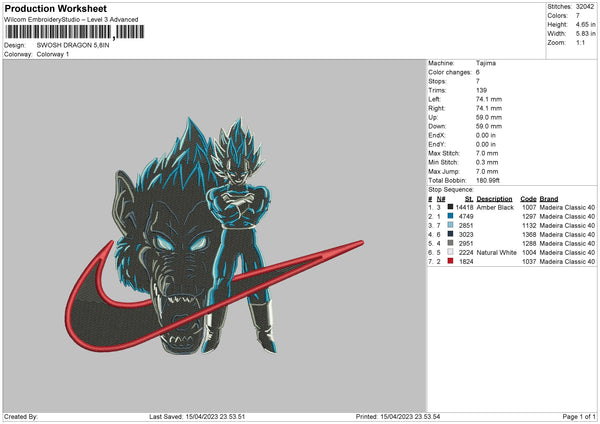Click the EndX value 0.00 in
Viewport: 600px width, 424px height.
click(486, 135)
